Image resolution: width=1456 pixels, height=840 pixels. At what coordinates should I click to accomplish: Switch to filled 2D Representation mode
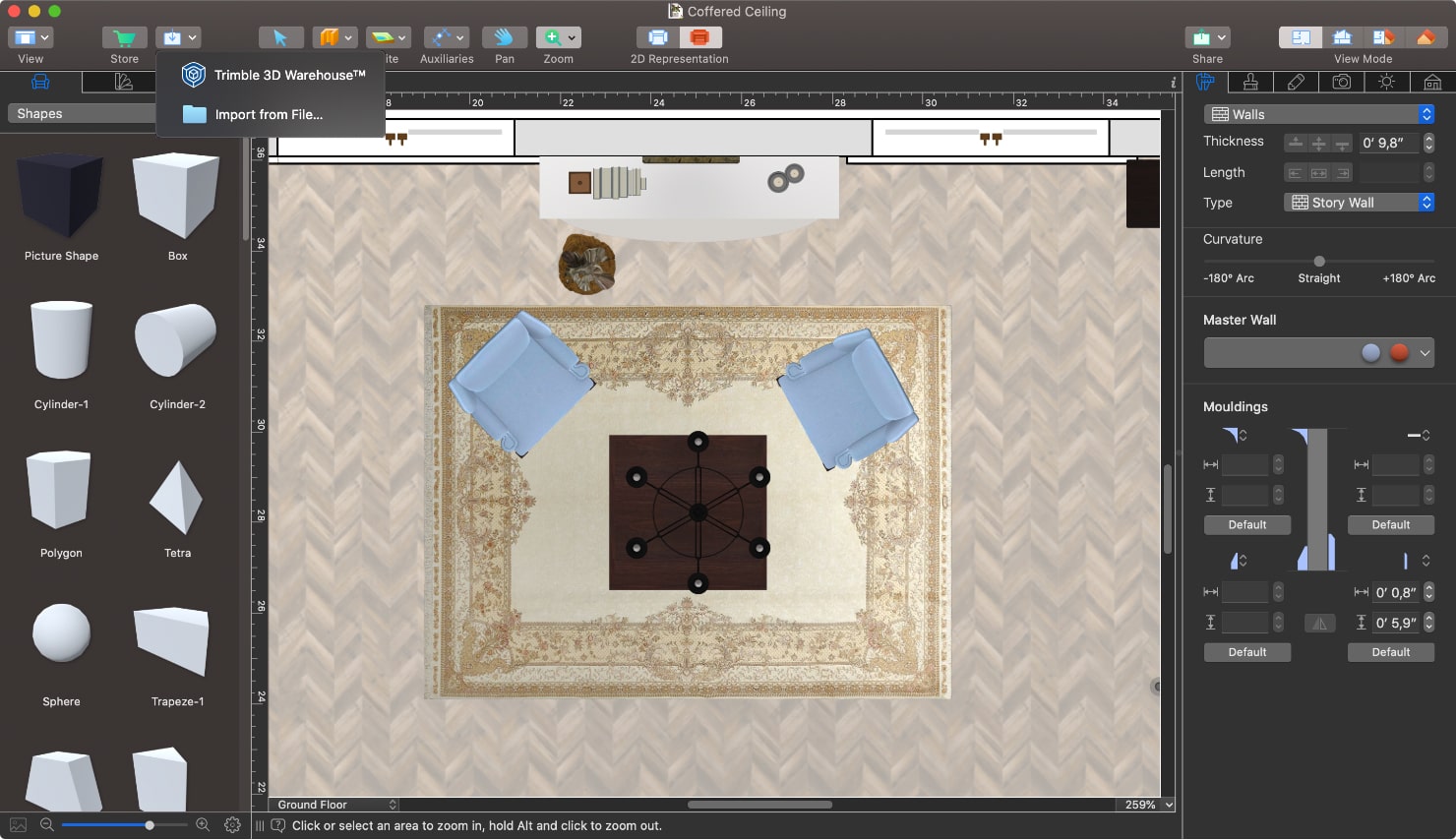[x=698, y=35]
